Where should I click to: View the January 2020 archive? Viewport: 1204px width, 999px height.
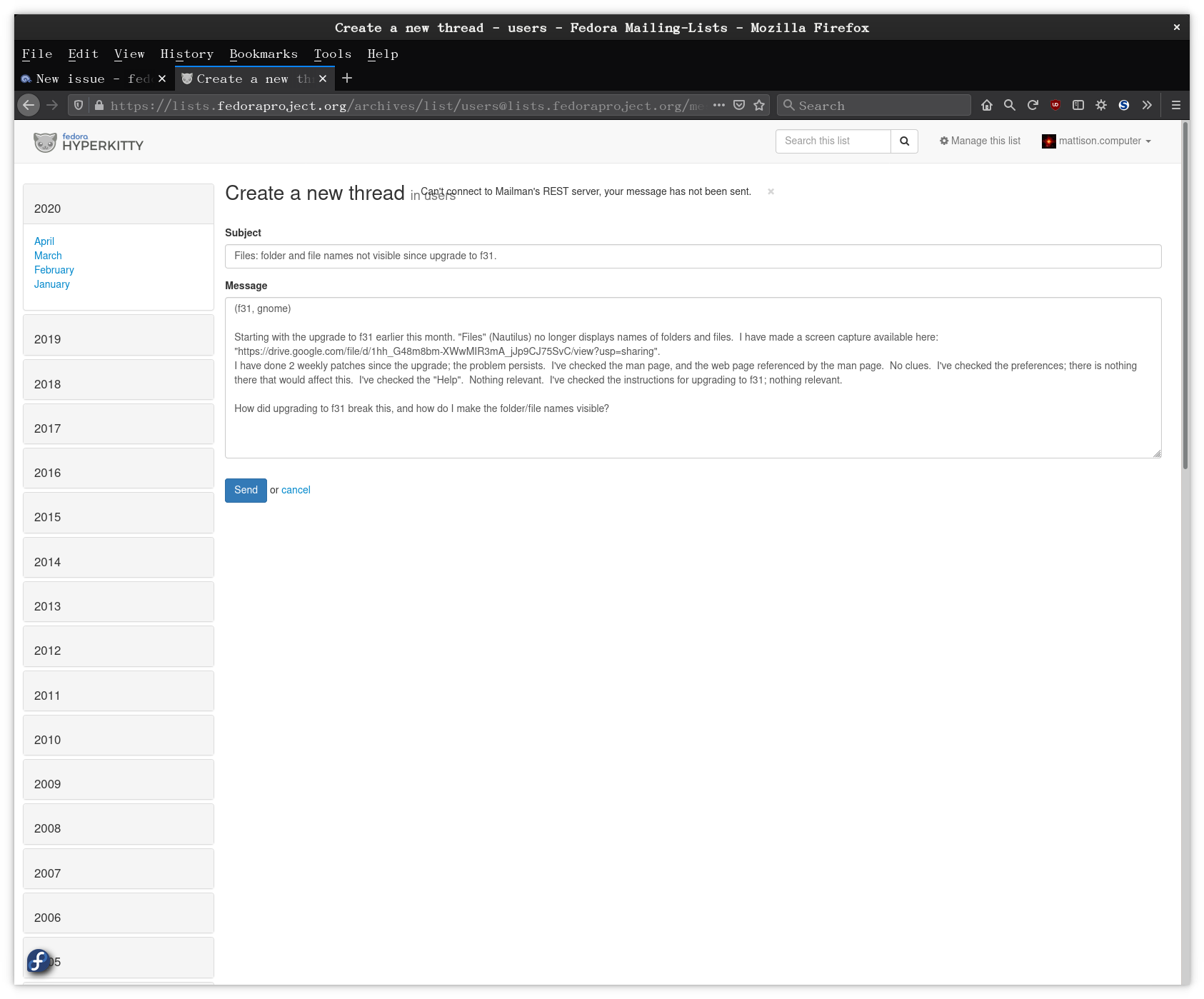coord(52,284)
